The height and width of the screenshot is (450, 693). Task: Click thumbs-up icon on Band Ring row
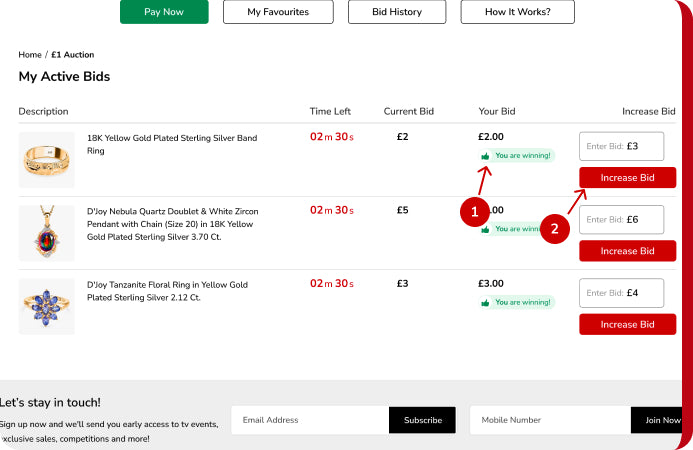485,156
